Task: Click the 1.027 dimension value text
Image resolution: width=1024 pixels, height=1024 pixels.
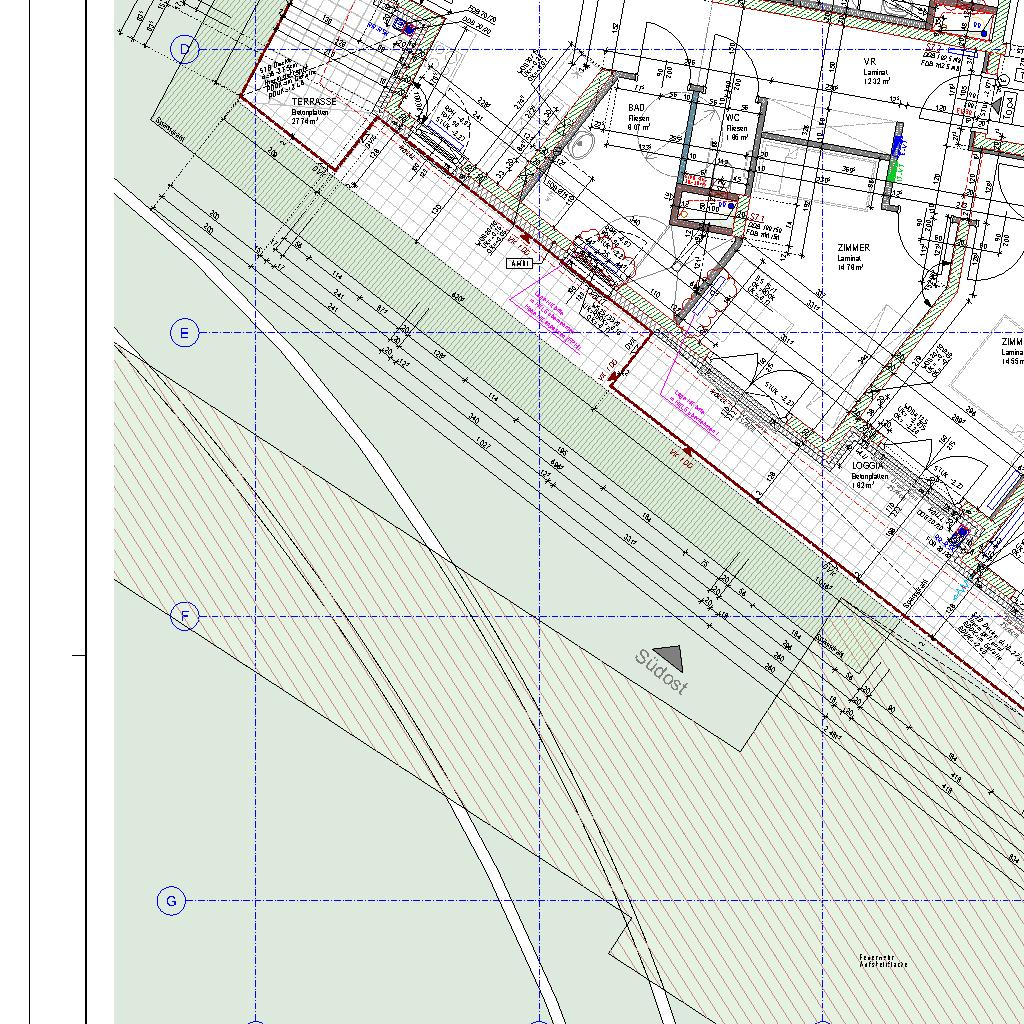Action: click(x=483, y=443)
